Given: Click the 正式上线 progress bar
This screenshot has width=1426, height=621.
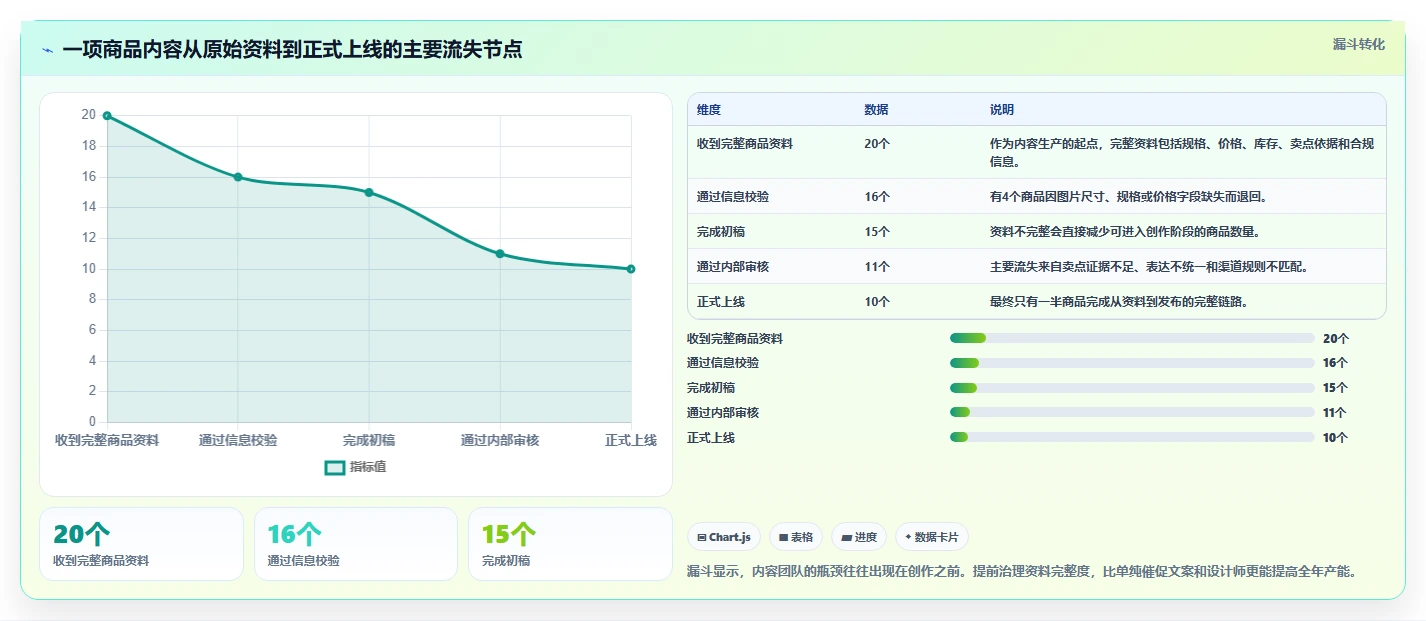Looking at the screenshot, I should pos(1132,437).
